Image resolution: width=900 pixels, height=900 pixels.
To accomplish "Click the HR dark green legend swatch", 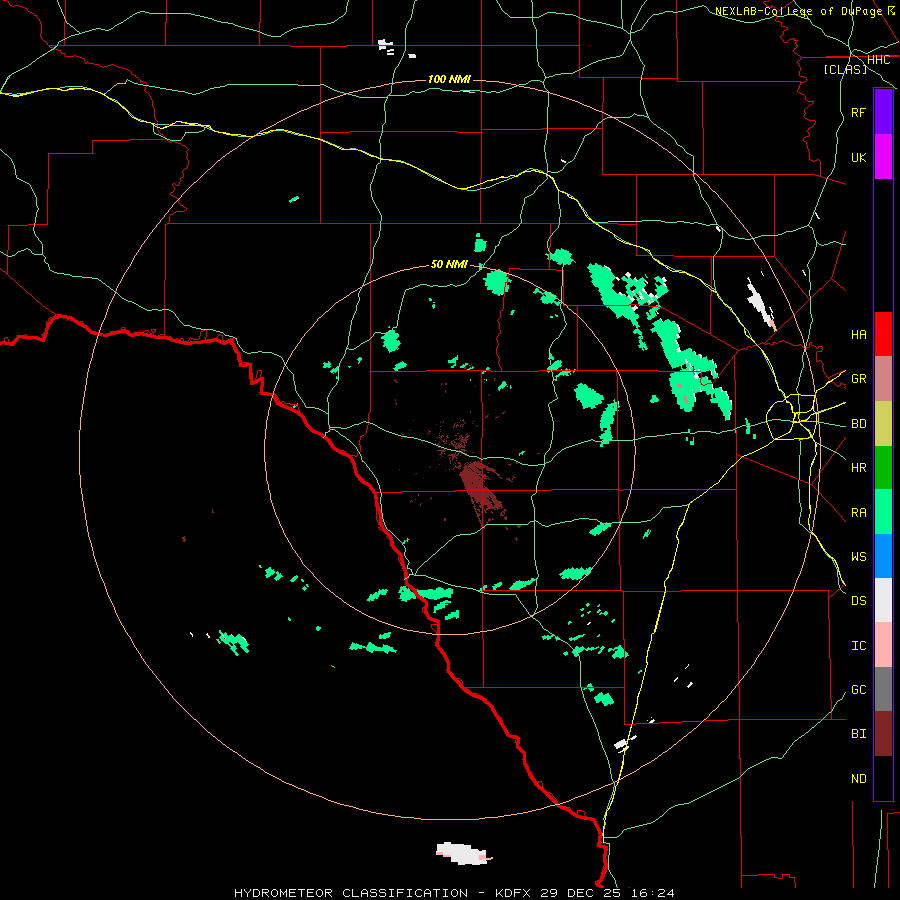I will (883, 468).
